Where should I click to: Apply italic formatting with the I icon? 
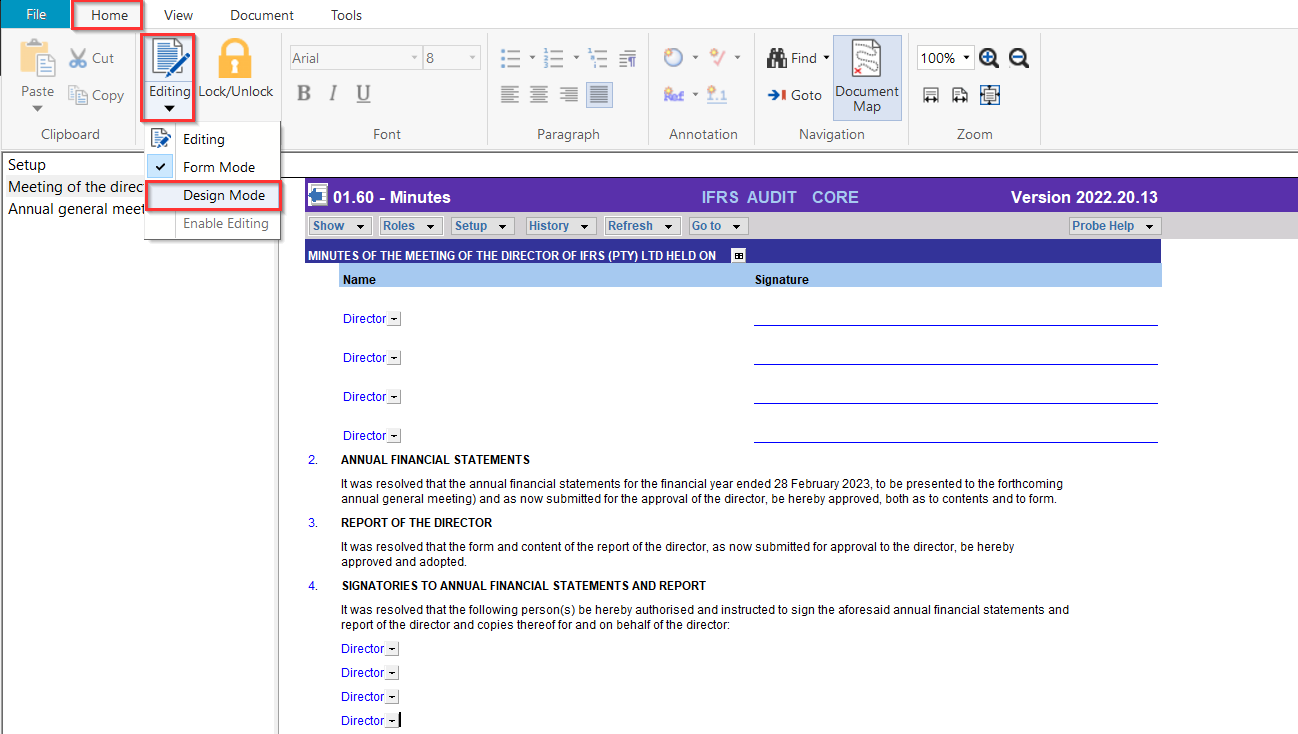[x=333, y=94]
